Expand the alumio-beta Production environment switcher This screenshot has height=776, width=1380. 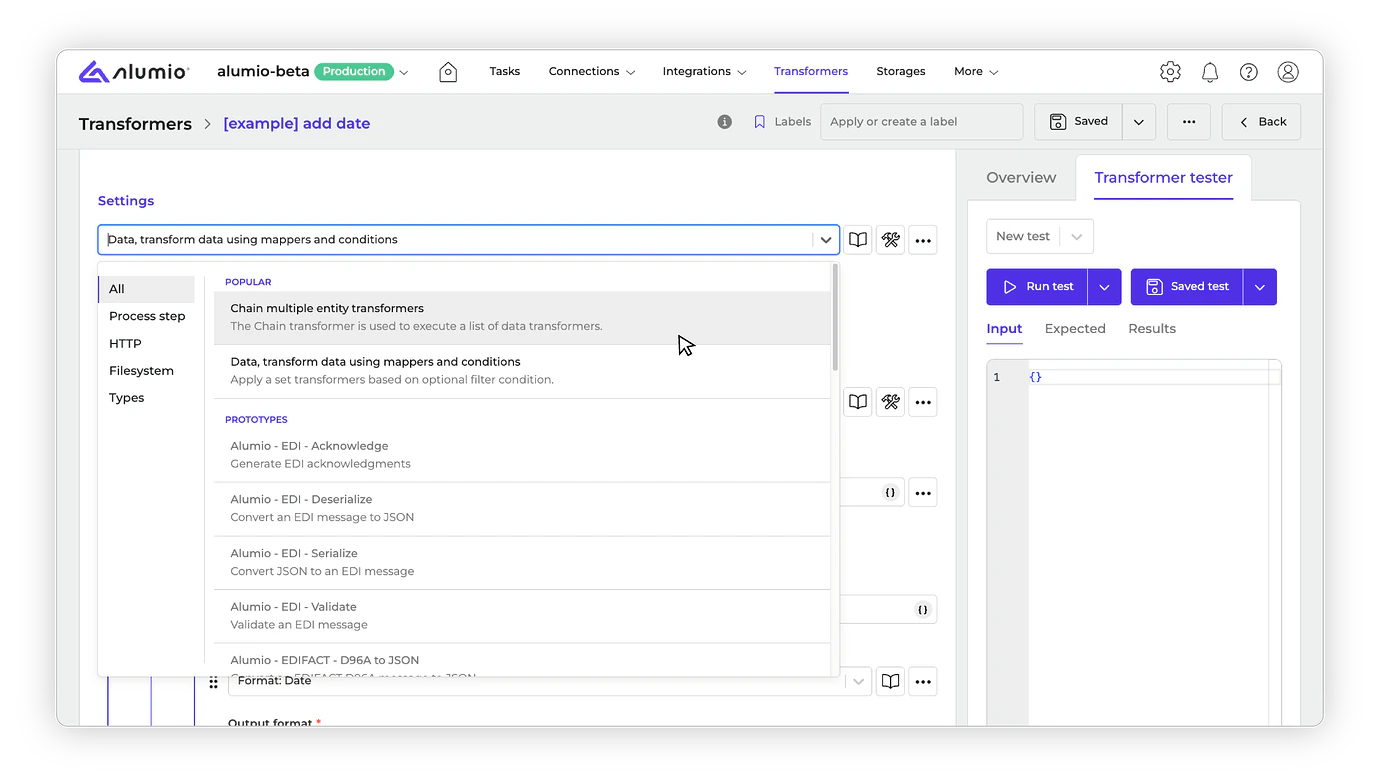(x=404, y=72)
